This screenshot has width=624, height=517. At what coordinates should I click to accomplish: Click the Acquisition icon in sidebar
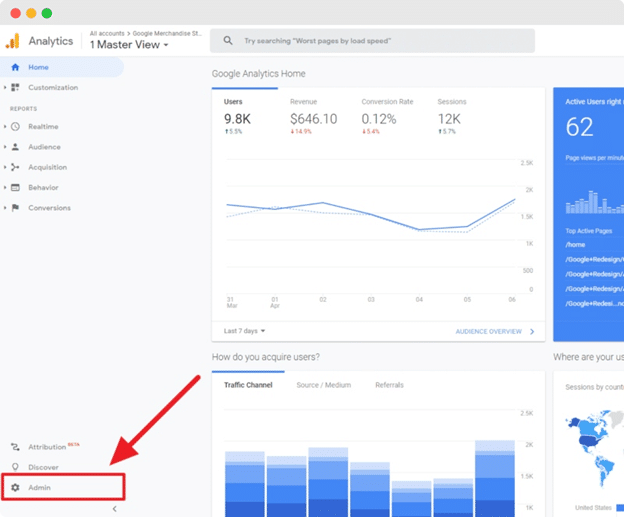15,168
